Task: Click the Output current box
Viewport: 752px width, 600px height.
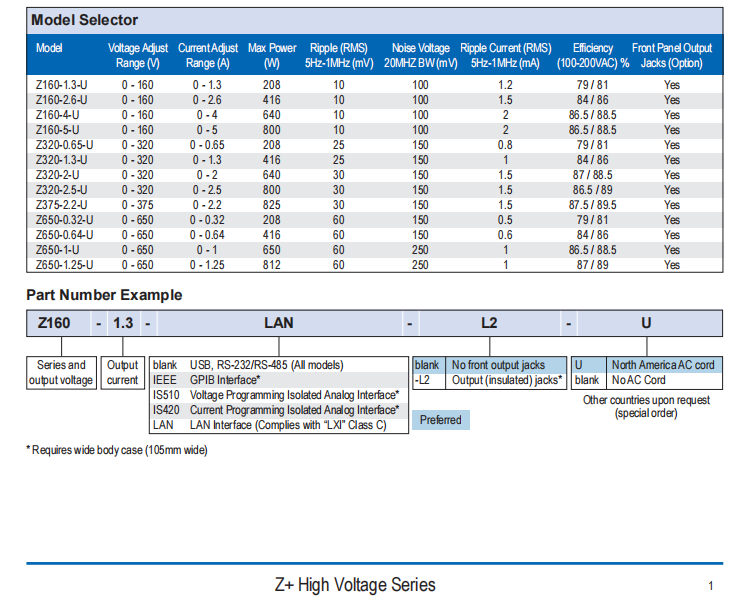Action: coord(122,373)
